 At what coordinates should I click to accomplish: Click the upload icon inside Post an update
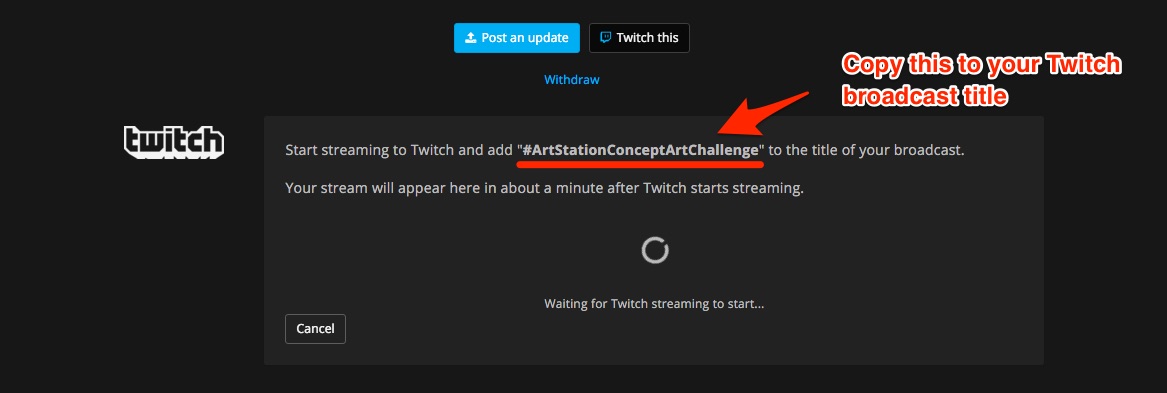[x=470, y=37]
